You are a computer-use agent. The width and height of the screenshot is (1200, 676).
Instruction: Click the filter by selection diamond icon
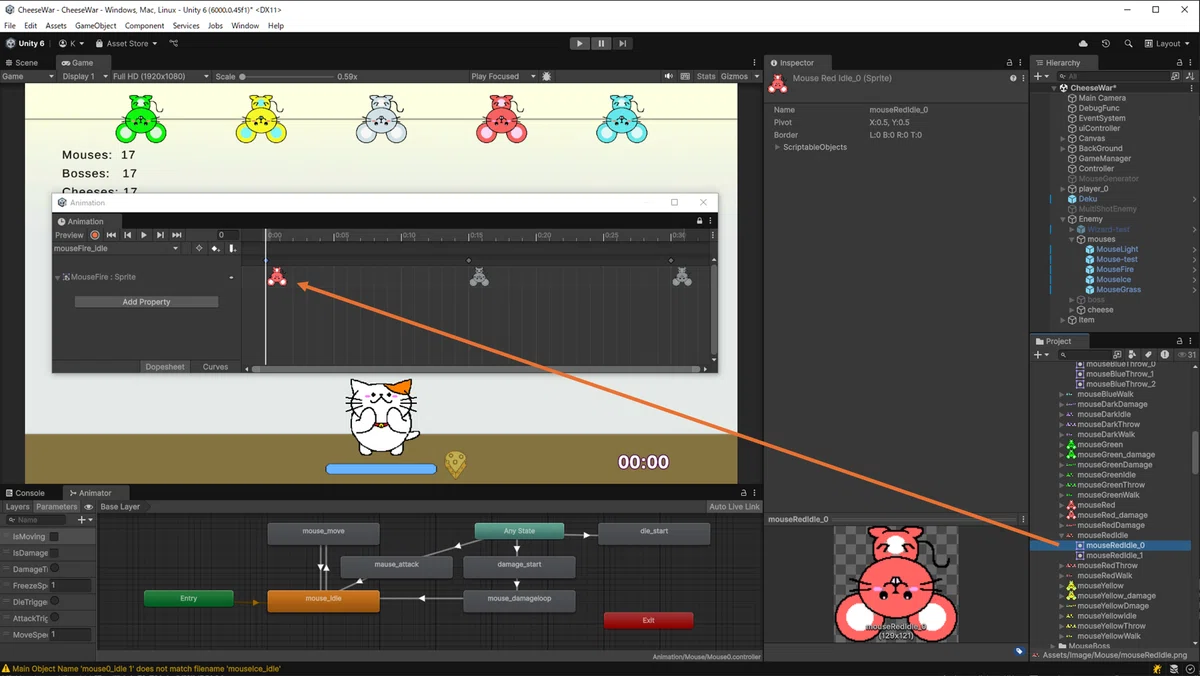(198, 248)
